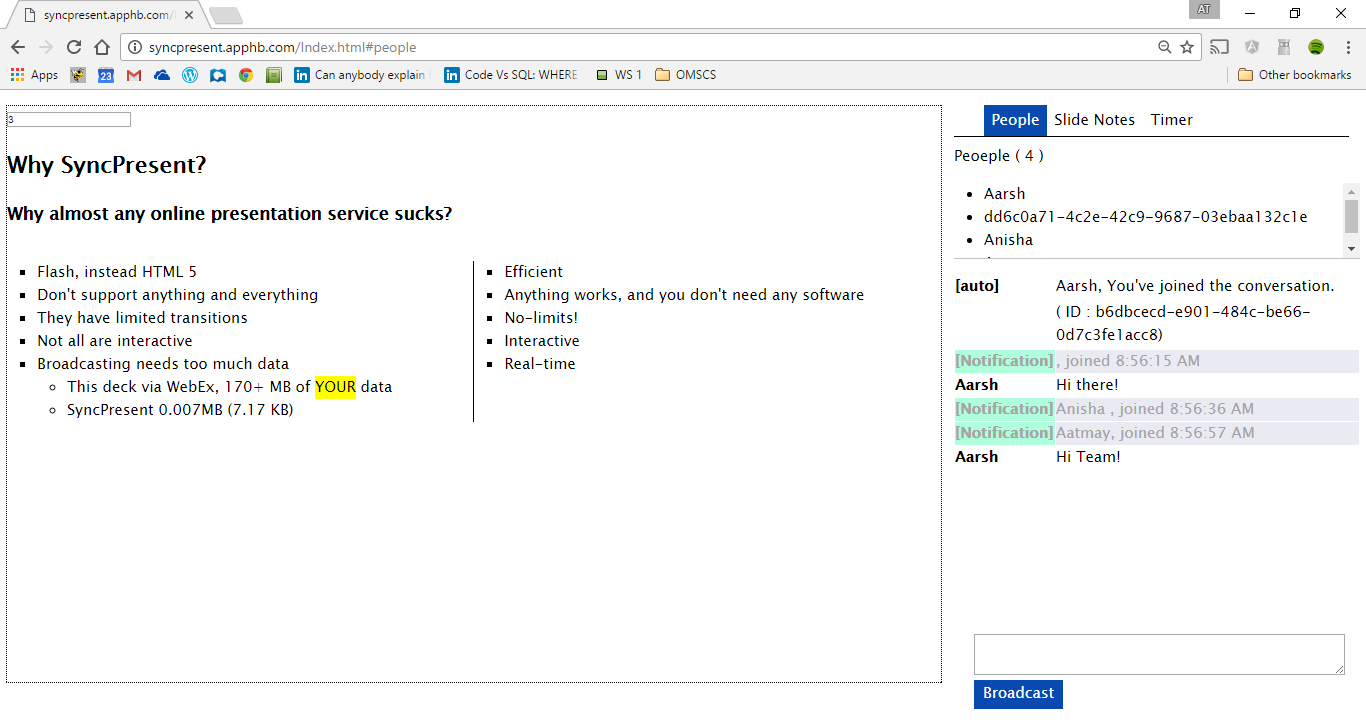Switch to the Slide Notes tab
Viewport: 1366px width, 728px height.
tap(1094, 120)
